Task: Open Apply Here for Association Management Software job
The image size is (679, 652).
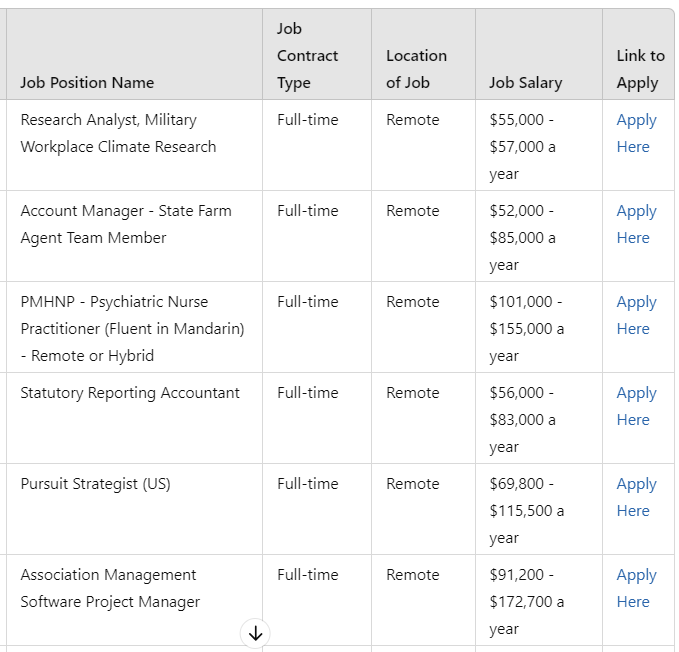Action: click(x=636, y=588)
